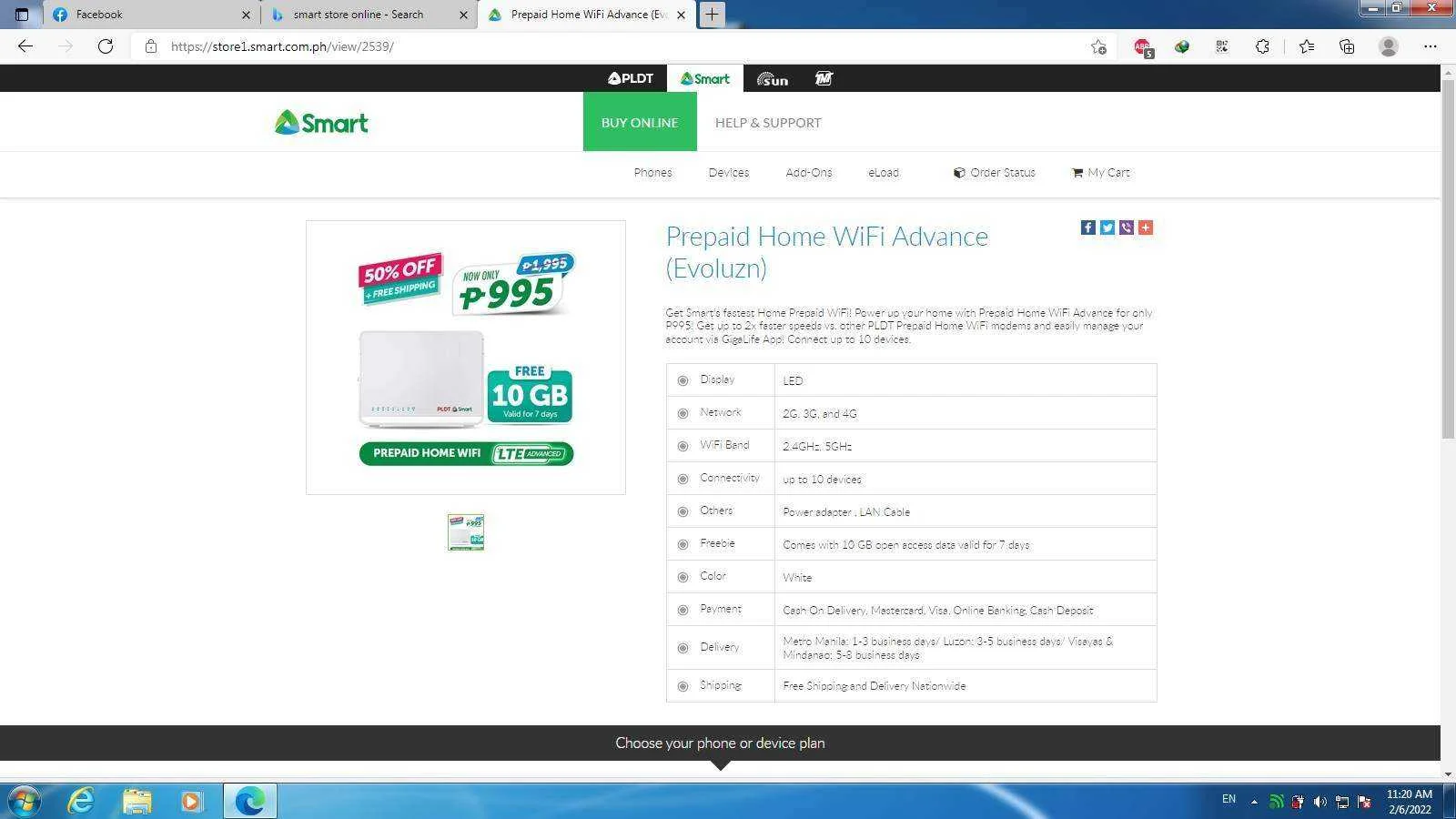Go to Phones section
Screen dimensions: 1456x819
point(652,173)
